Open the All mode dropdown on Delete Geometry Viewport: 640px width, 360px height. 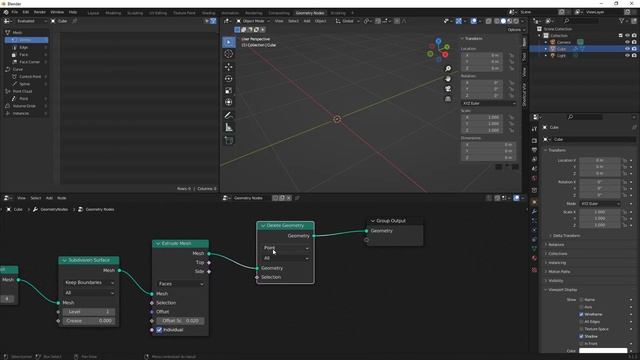click(x=285, y=258)
